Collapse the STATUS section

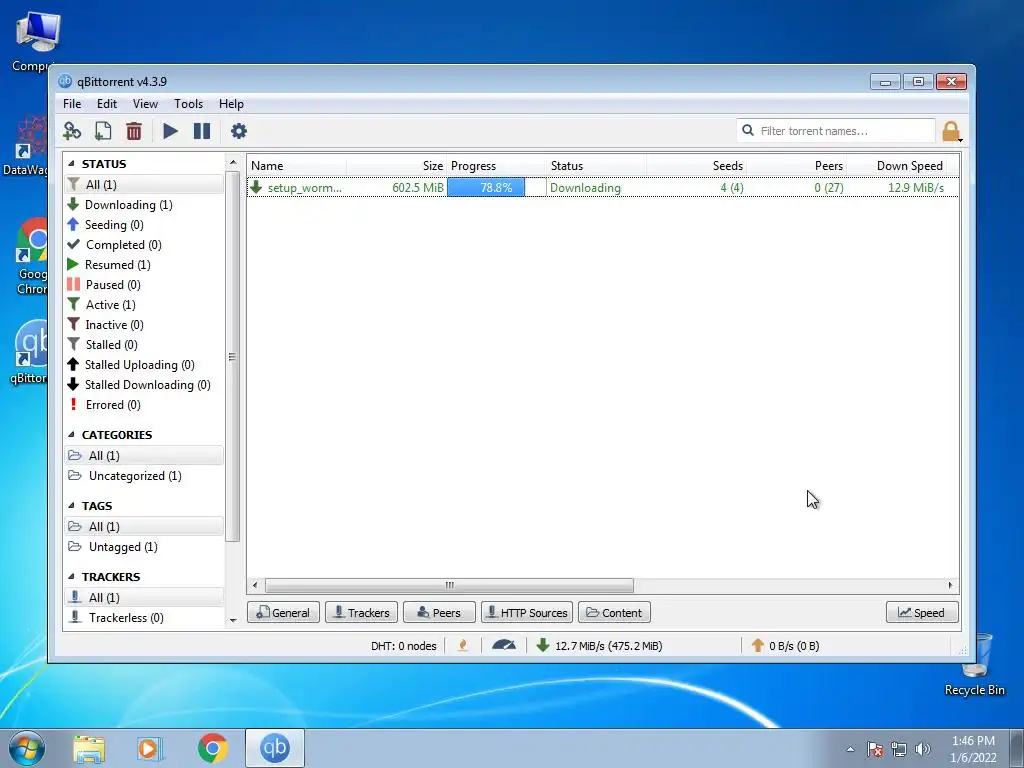pos(71,164)
